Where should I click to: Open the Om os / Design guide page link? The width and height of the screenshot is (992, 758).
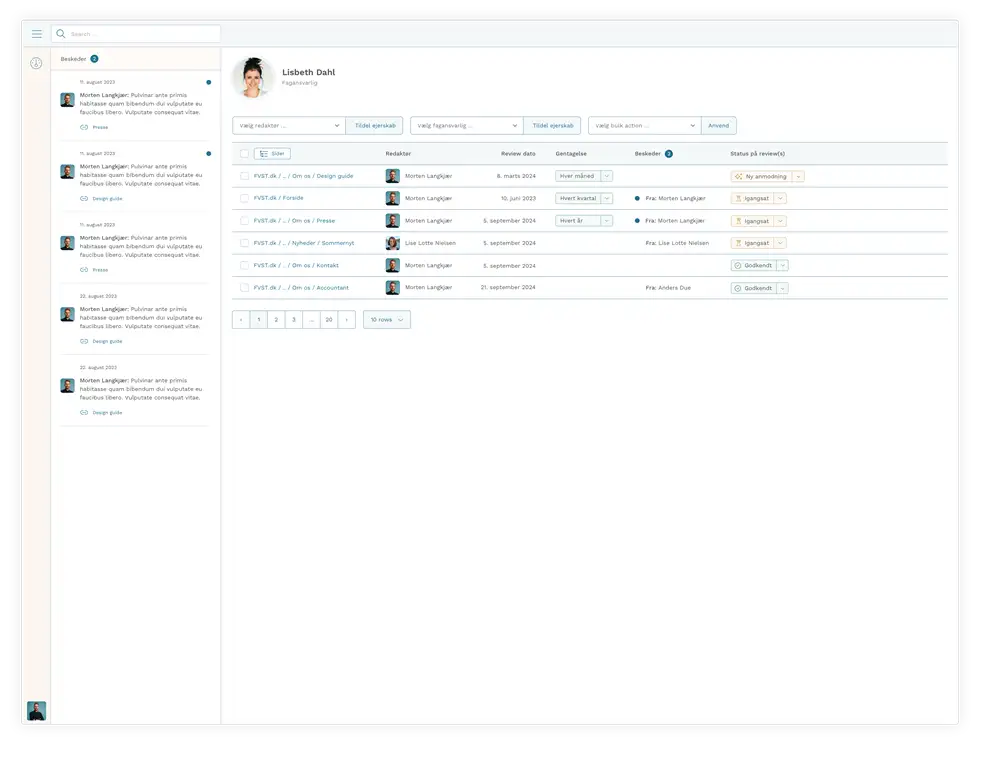304,177
